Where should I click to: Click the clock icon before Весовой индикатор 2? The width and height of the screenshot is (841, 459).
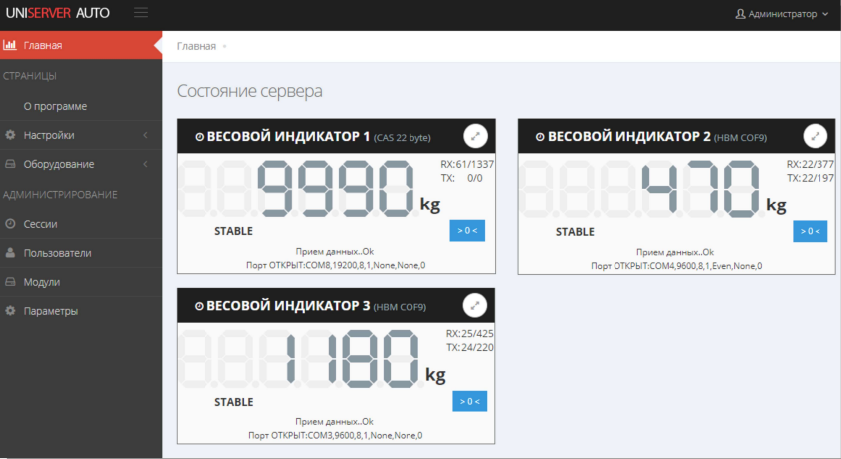coord(540,137)
